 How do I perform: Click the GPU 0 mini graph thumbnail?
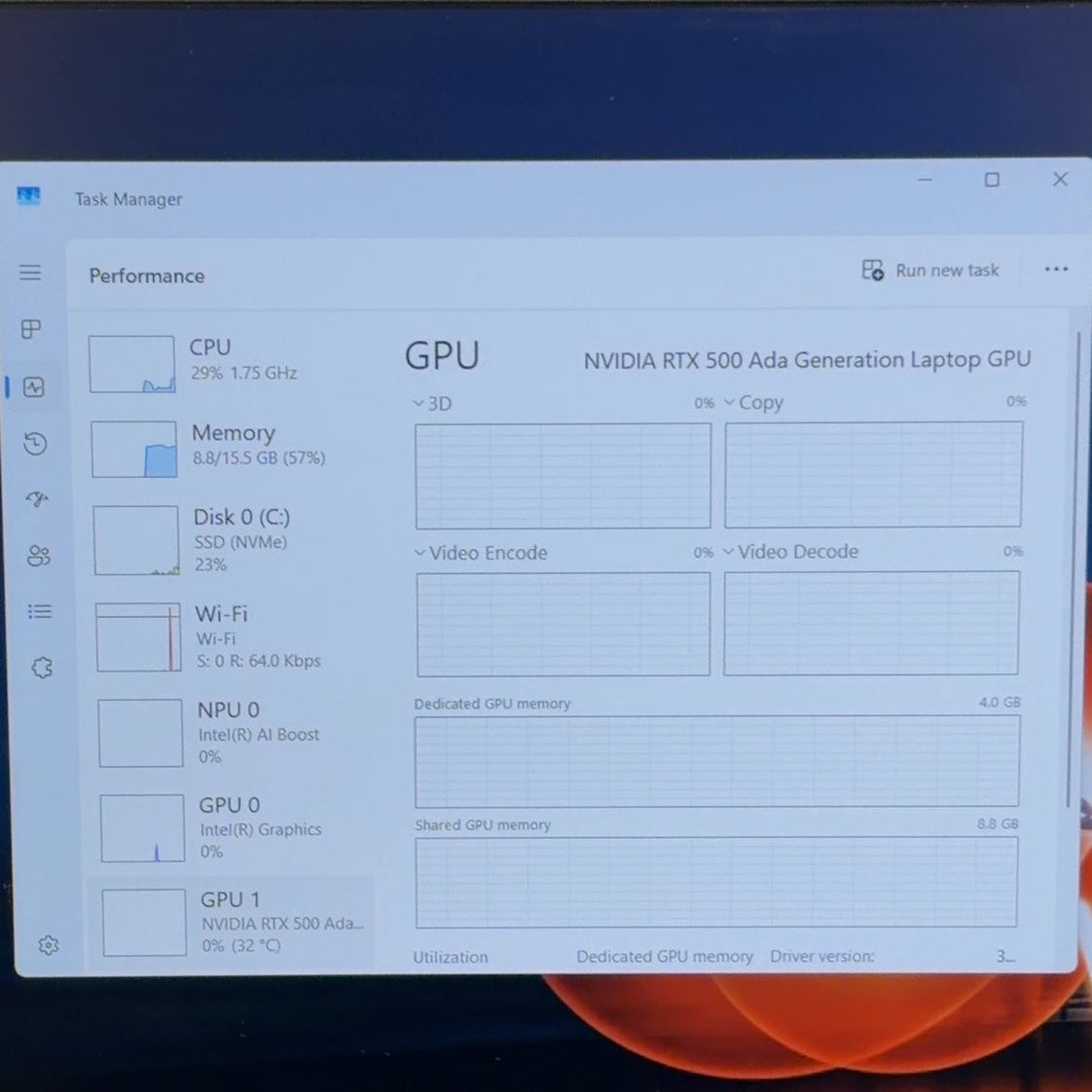click(x=143, y=828)
